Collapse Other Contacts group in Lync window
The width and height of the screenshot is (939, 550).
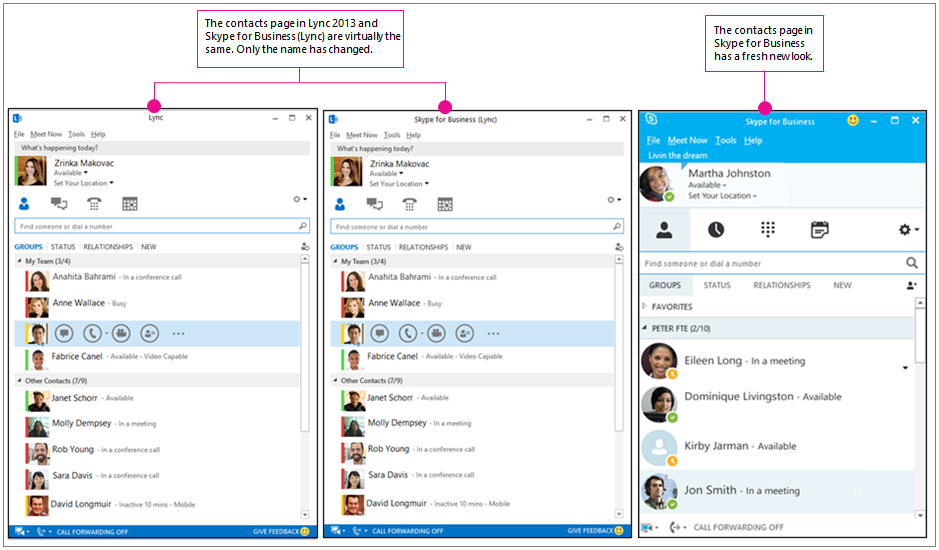(x=19, y=380)
